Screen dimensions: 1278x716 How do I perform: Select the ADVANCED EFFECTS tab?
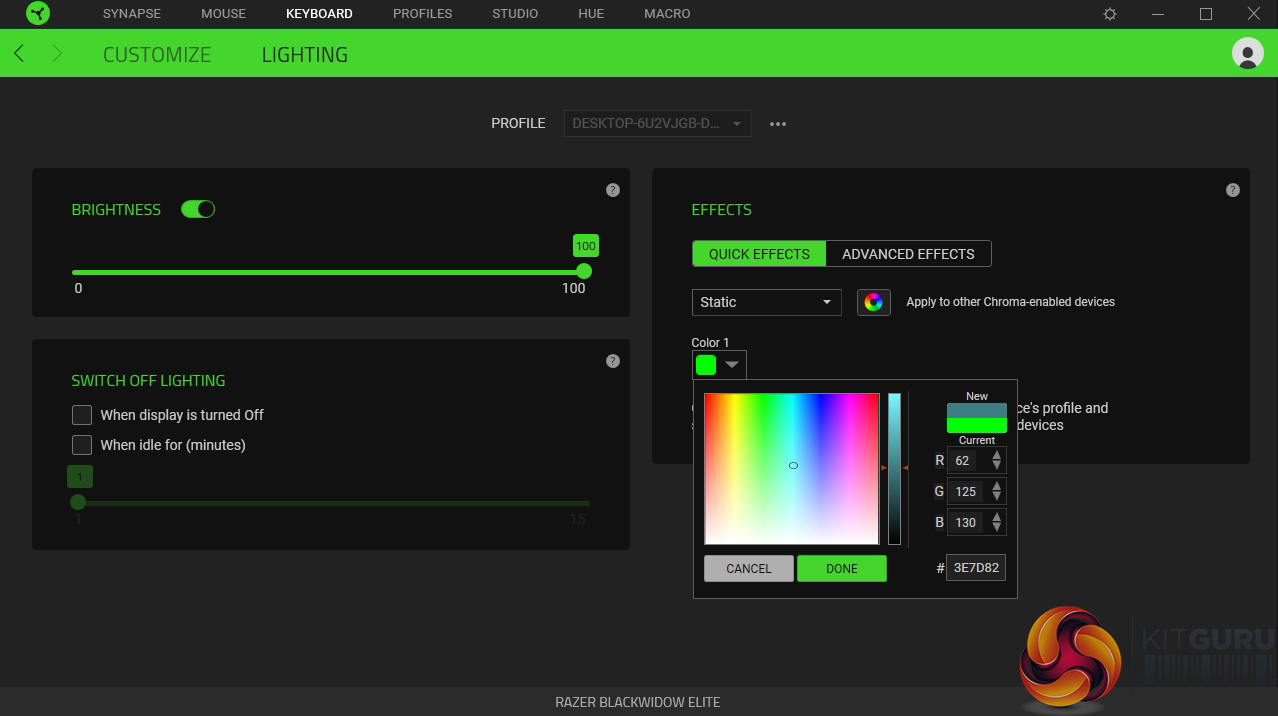tap(908, 254)
